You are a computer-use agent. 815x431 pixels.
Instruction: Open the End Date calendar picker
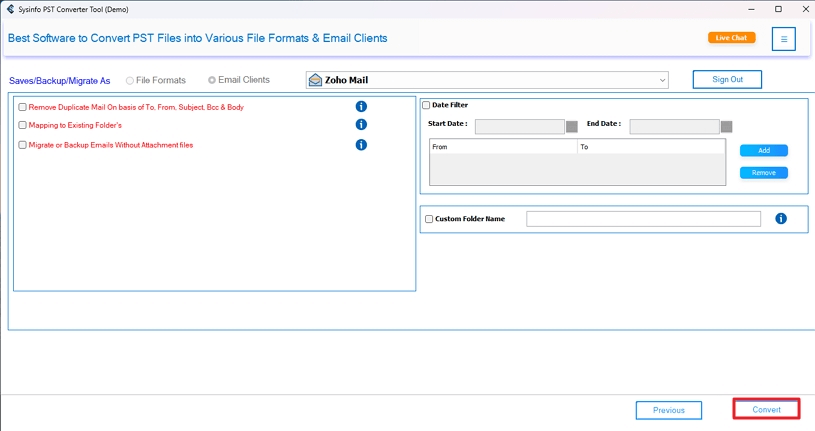click(x=727, y=127)
